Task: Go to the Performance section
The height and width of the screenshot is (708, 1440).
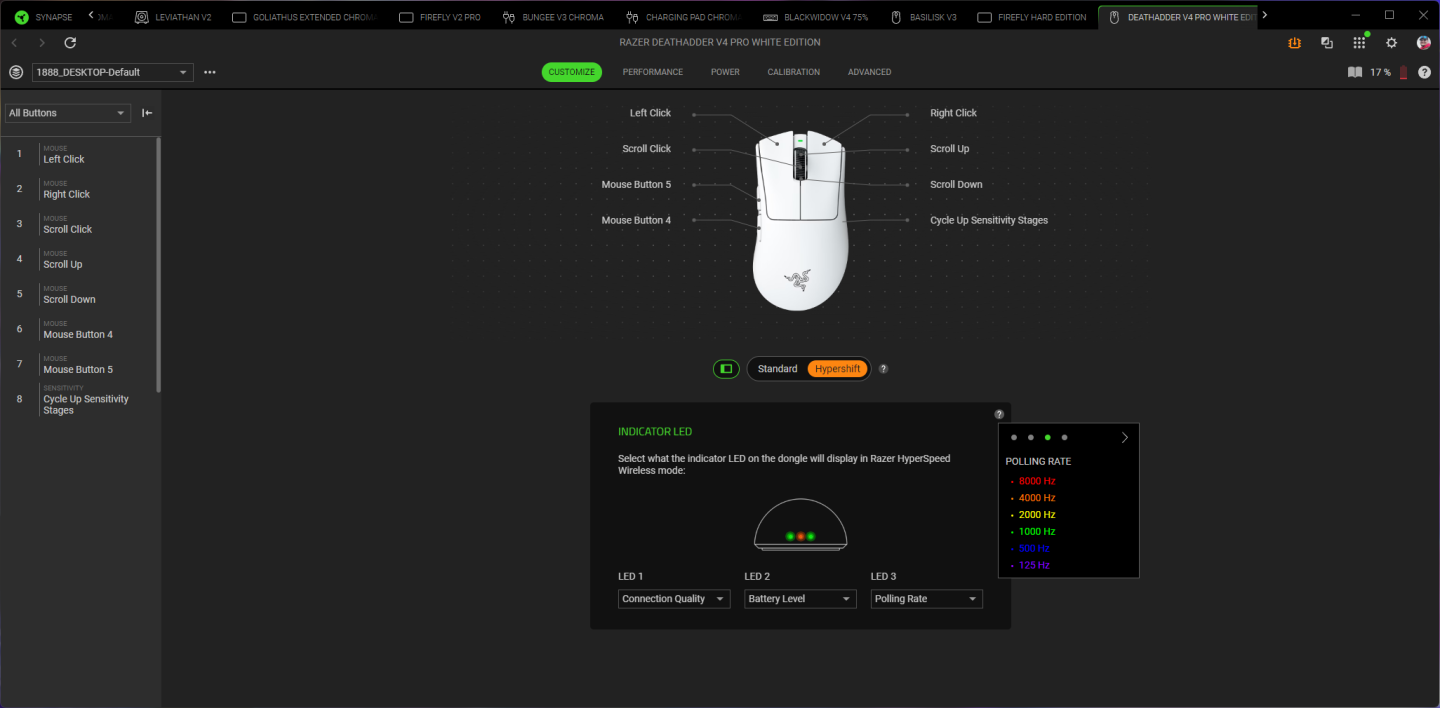Action: 653,72
